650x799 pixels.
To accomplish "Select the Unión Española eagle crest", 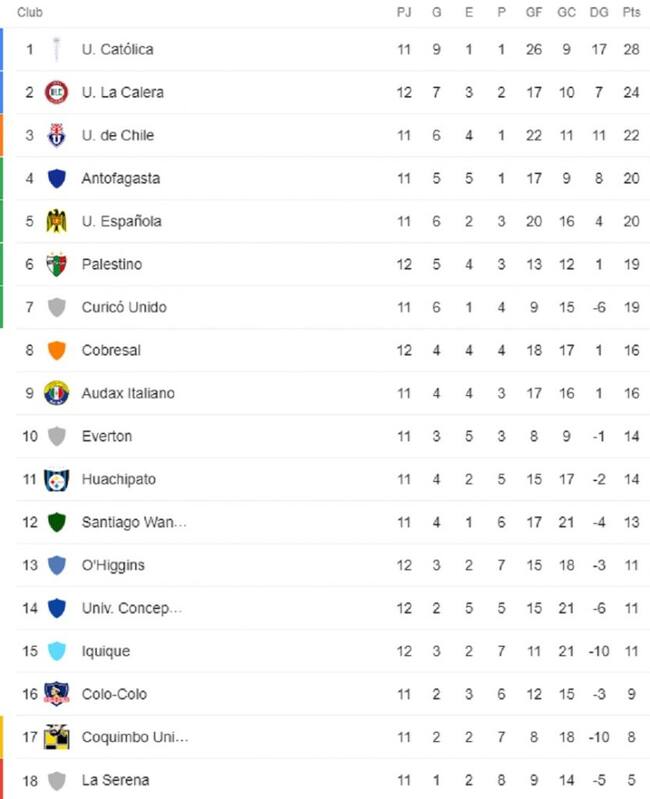I will click(57, 221).
